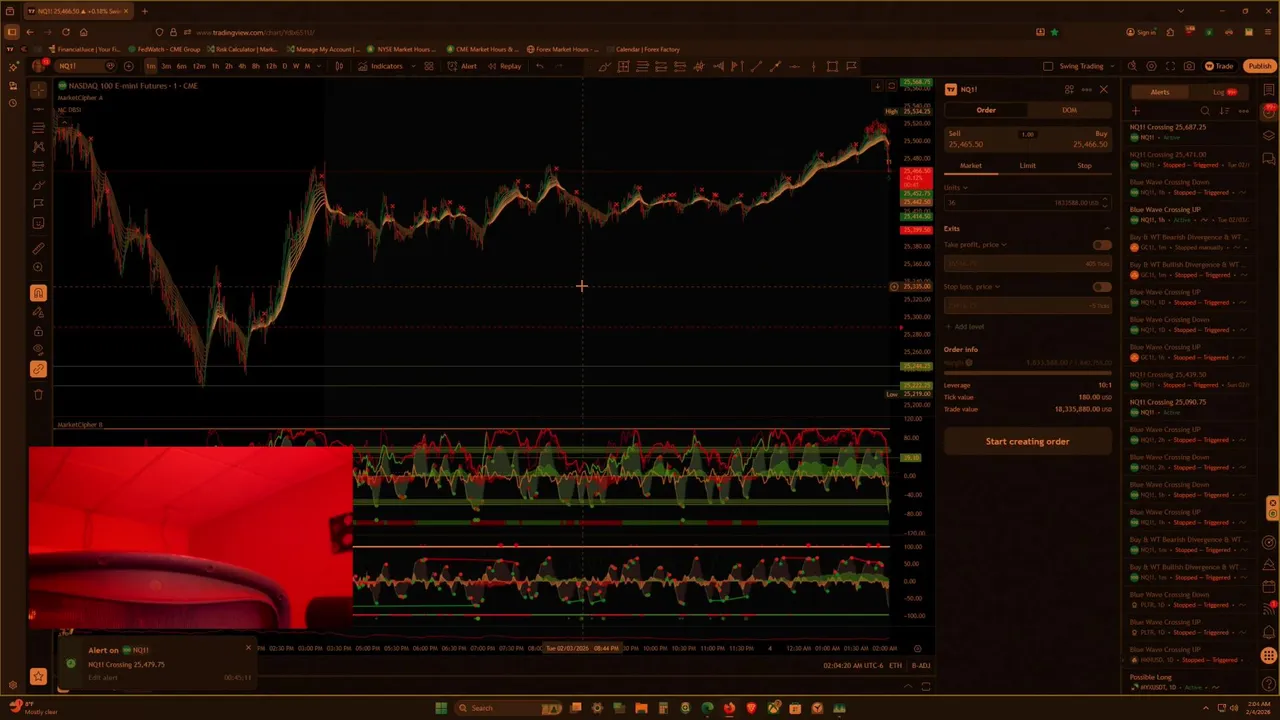
Task: Select the Market order type tab
Action: point(971,166)
